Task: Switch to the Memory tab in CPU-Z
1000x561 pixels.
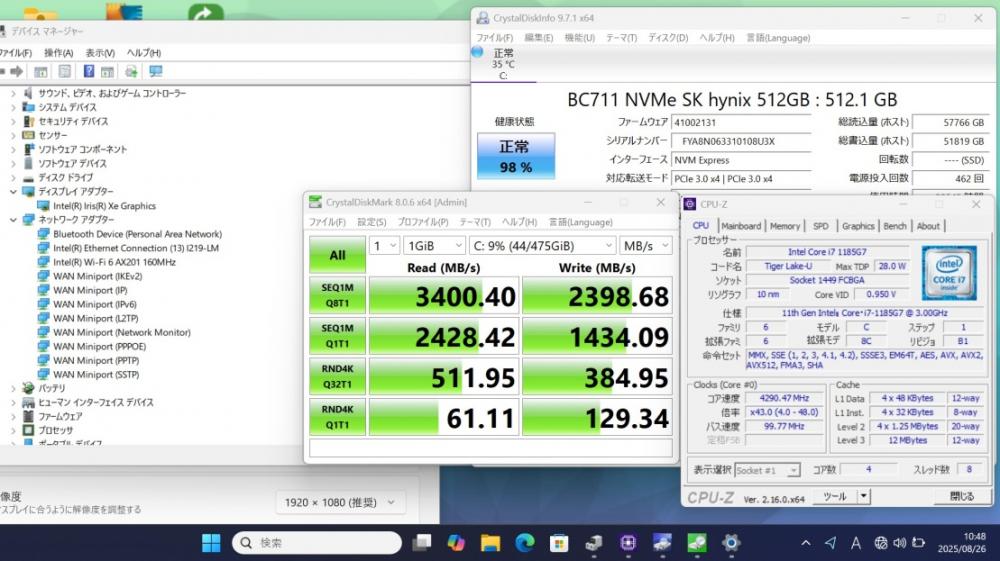Action: [x=784, y=226]
